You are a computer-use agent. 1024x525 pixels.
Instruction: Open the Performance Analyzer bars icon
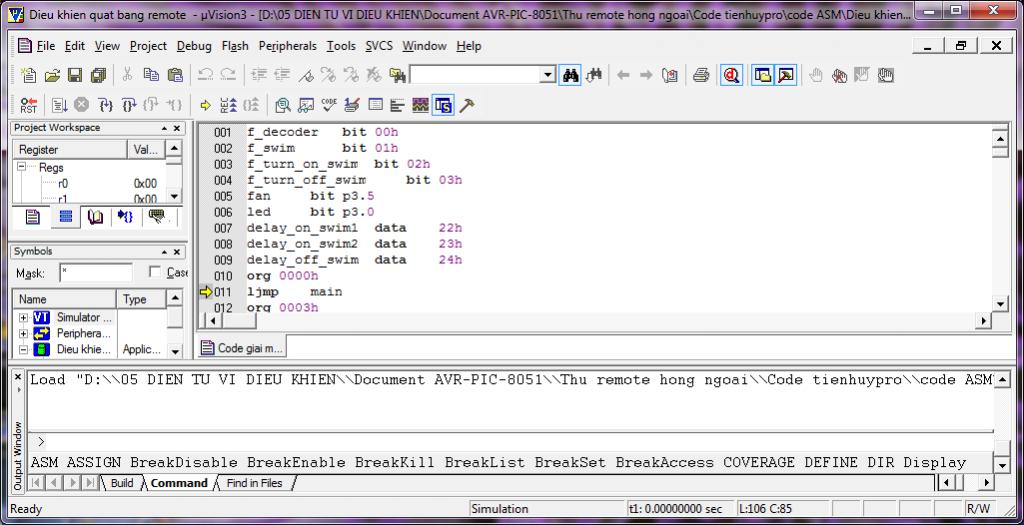click(x=397, y=105)
